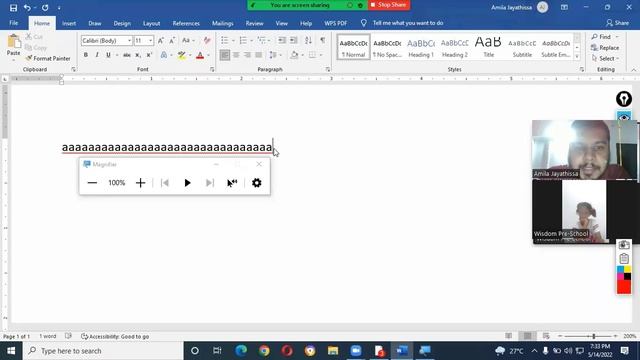Align text to the right
This screenshot has height=360, width=640.
[247, 55]
